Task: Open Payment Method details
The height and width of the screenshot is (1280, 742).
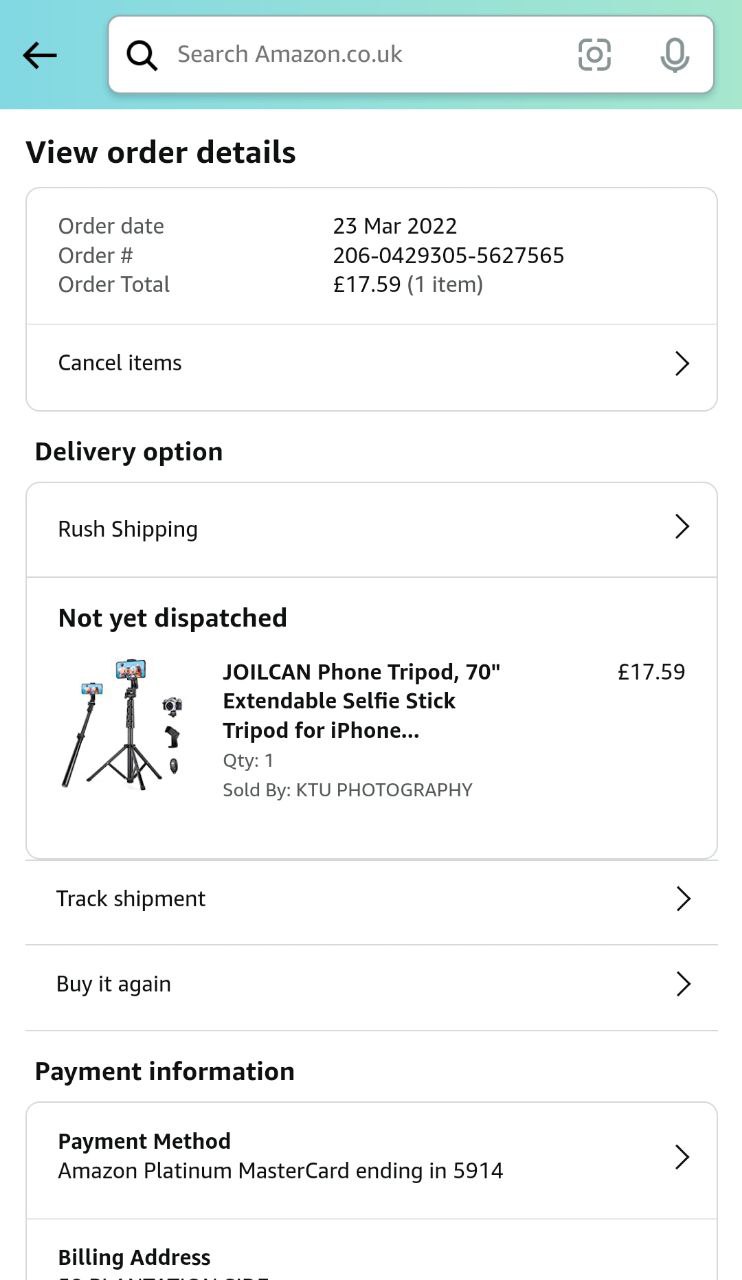Action: [280, 1156]
